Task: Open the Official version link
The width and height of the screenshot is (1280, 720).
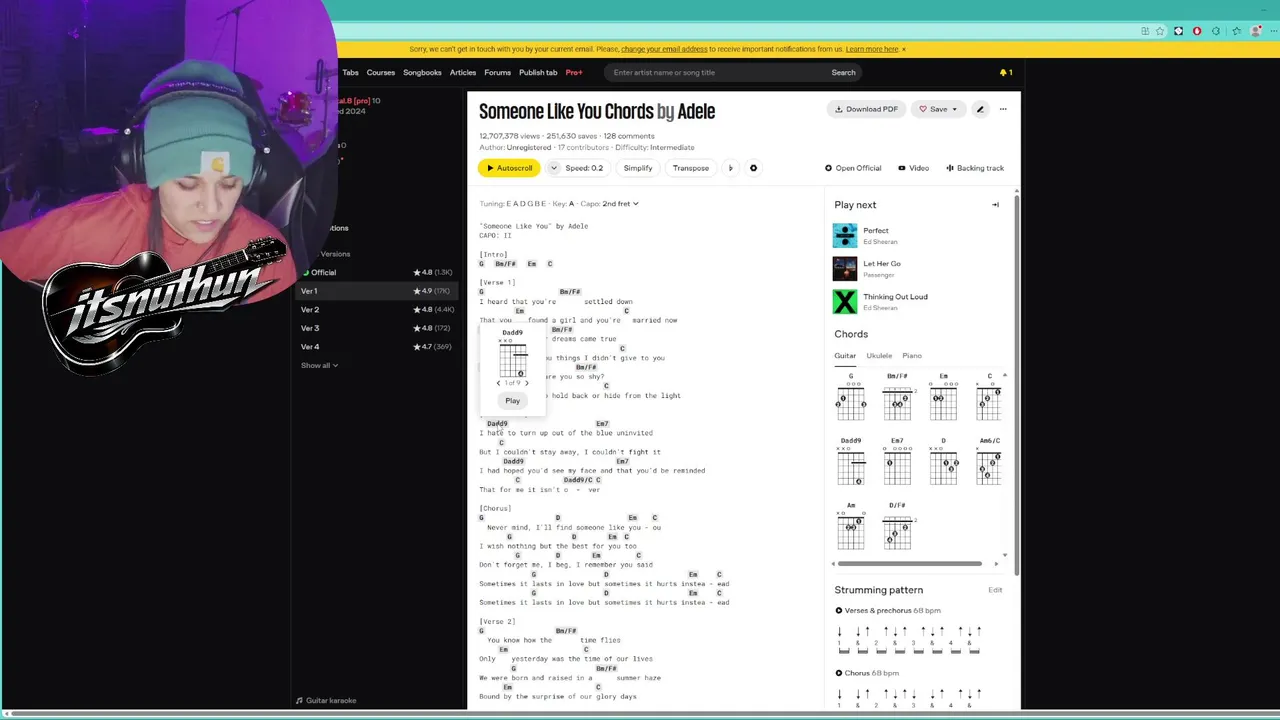Action: (x=853, y=168)
